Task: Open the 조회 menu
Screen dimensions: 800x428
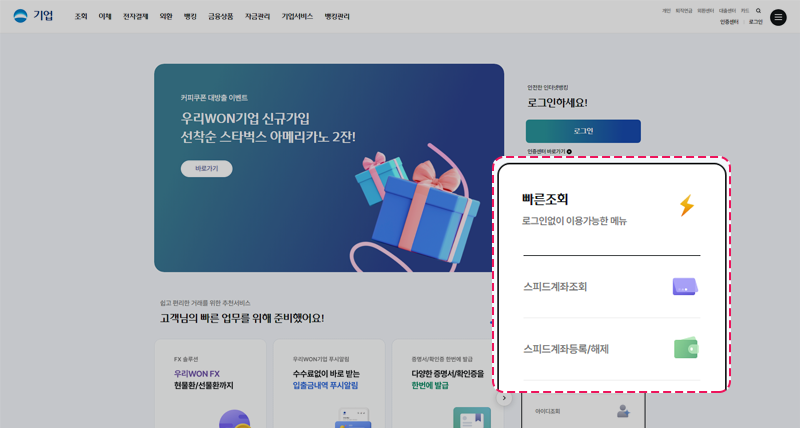Action: tap(81, 16)
